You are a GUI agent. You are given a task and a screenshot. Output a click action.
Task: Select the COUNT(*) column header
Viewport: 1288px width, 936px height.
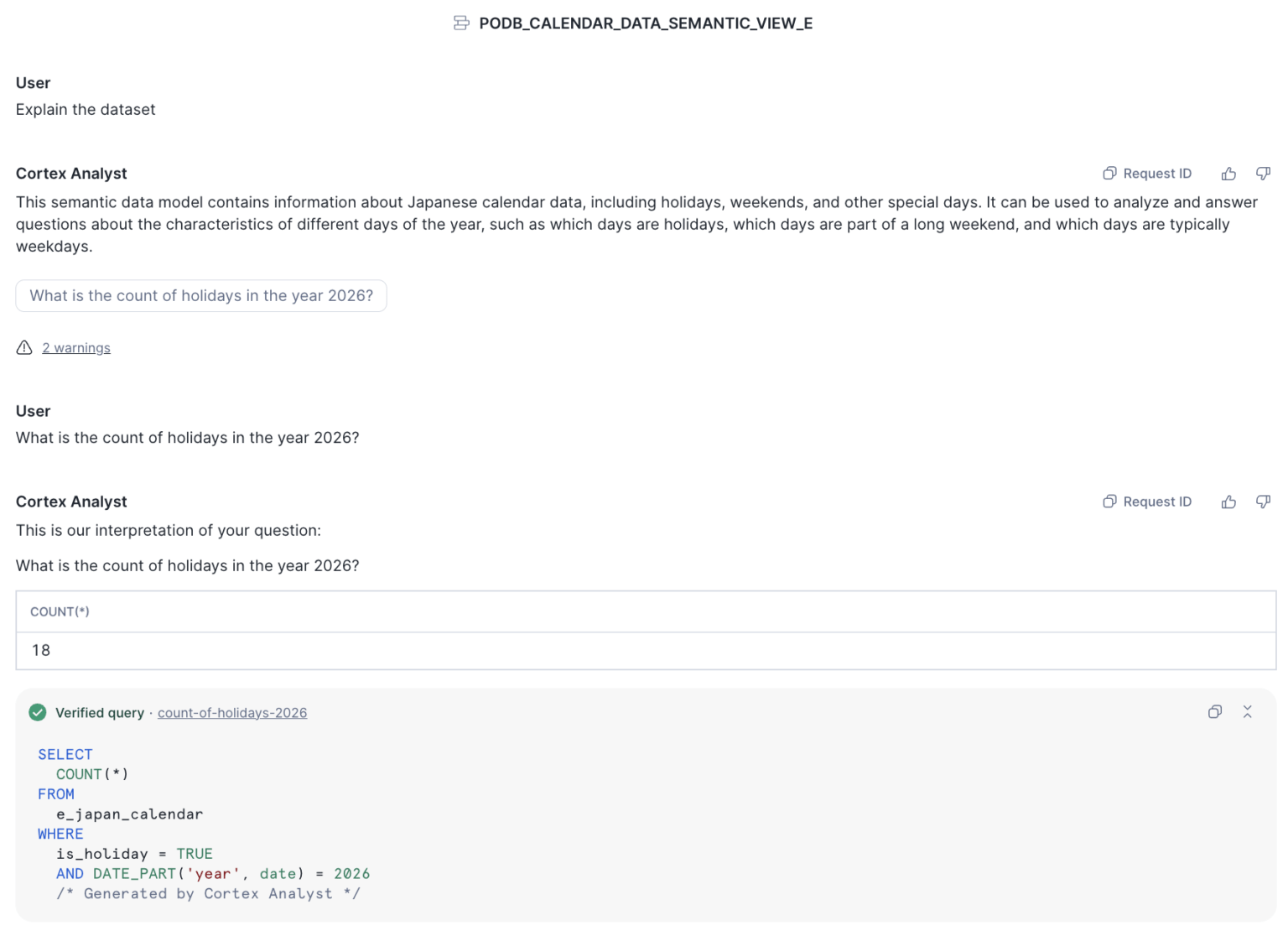click(x=60, y=611)
